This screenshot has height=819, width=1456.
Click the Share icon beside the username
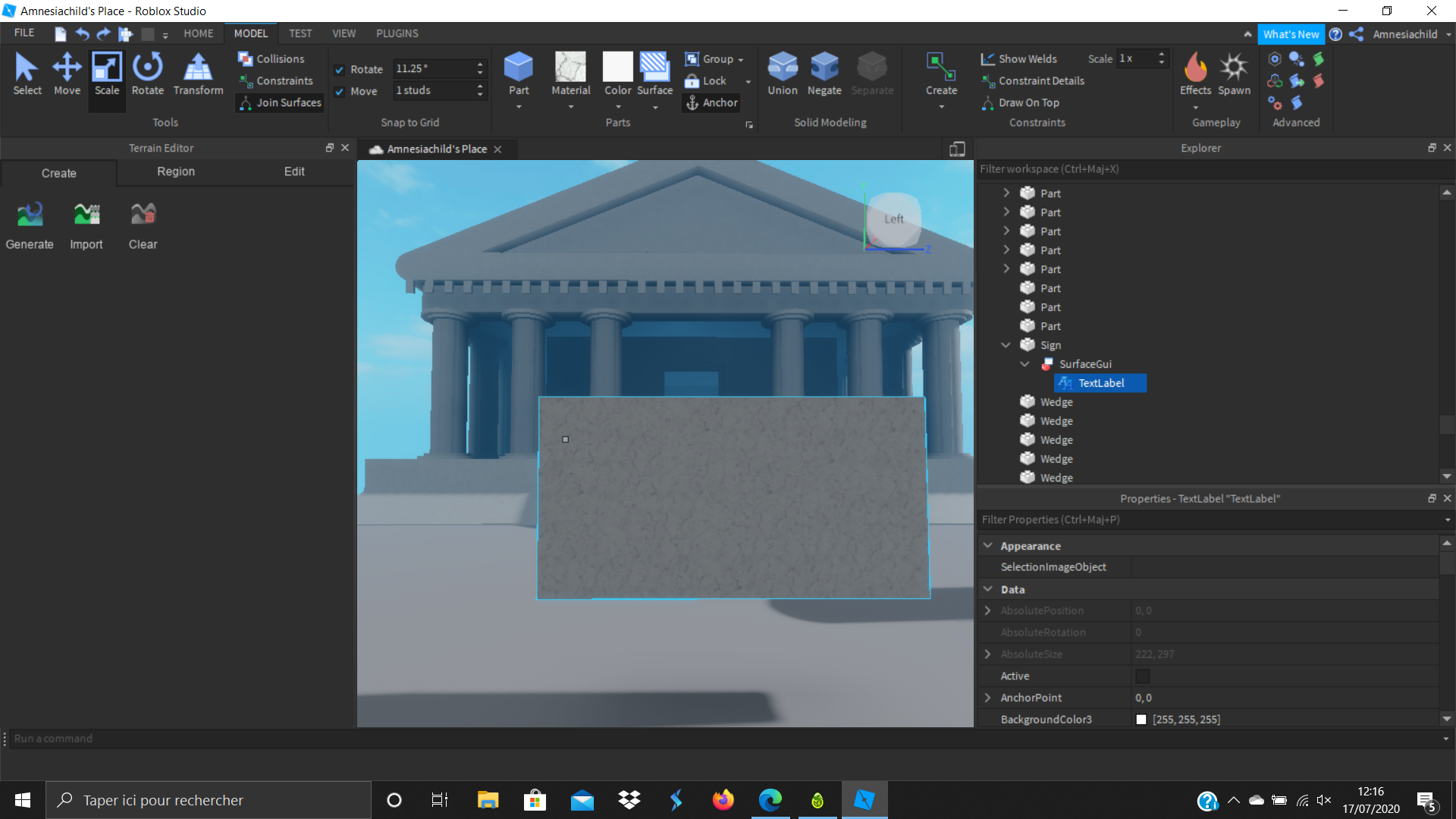pyautogui.click(x=1357, y=34)
